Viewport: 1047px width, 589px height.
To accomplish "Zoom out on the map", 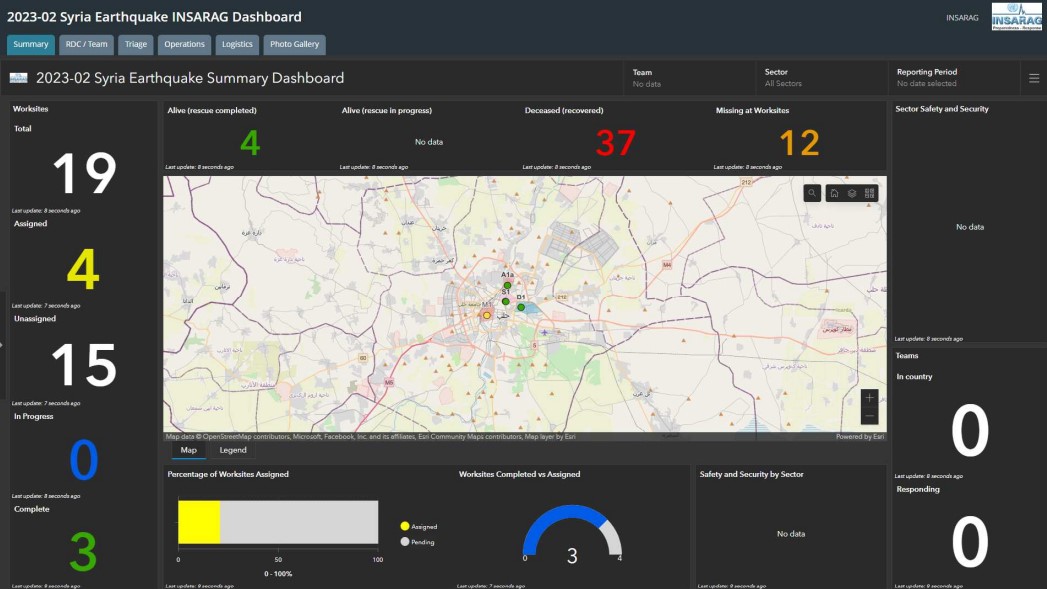I will (x=869, y=416).
